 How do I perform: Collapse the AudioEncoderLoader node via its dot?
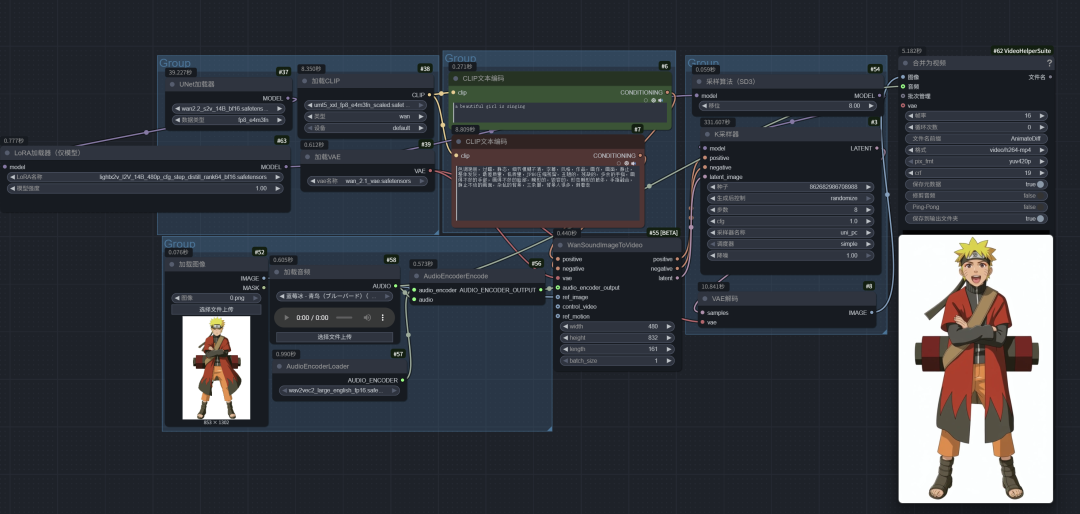tap(278, 367)
